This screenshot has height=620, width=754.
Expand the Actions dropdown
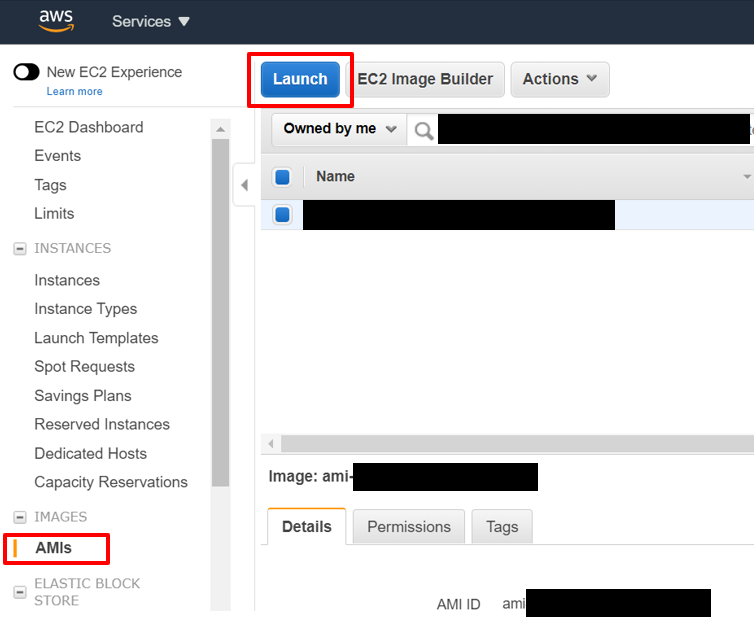560,79
